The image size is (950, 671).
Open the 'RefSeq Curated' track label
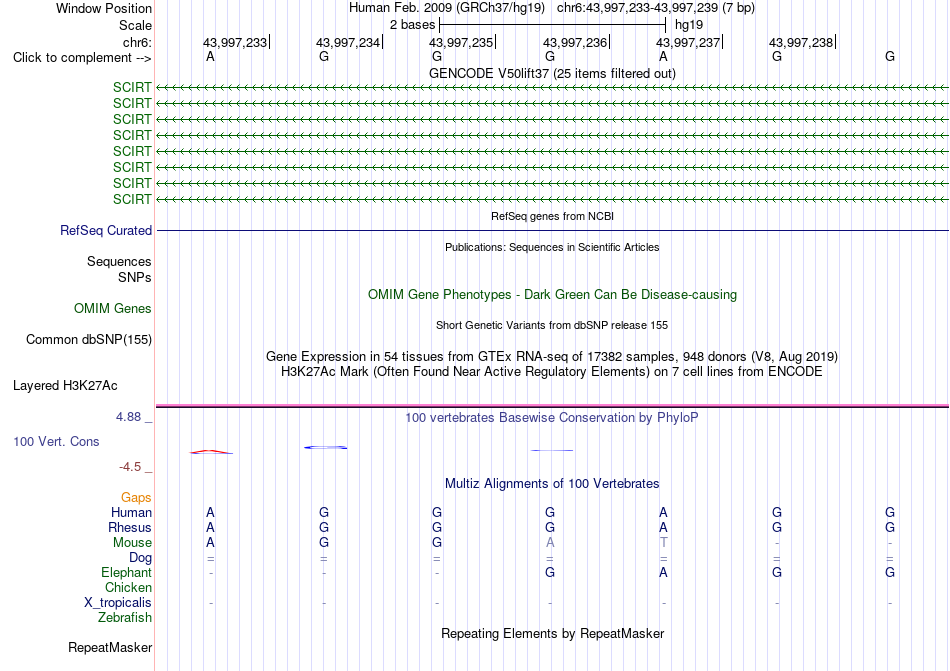click(106, 230)
